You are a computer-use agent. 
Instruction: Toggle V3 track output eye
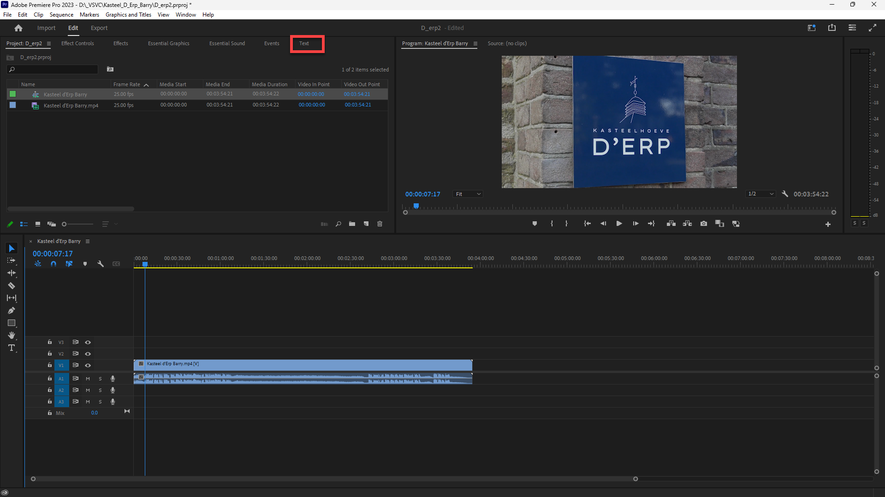(87, 342)
